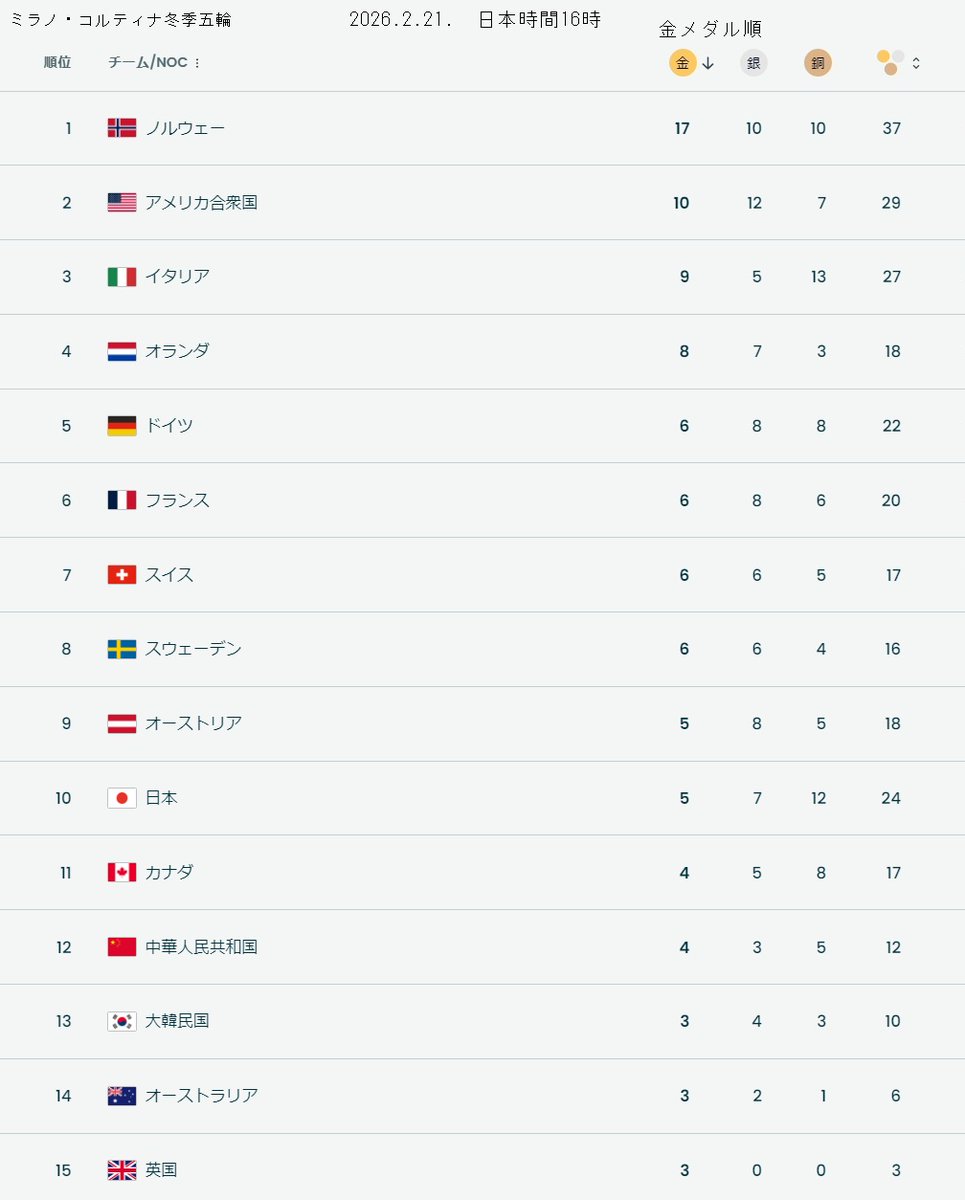Select the 順位 column header
Image resolution: width=965 pixels, height=1200 pixels.
coord(58,62)
